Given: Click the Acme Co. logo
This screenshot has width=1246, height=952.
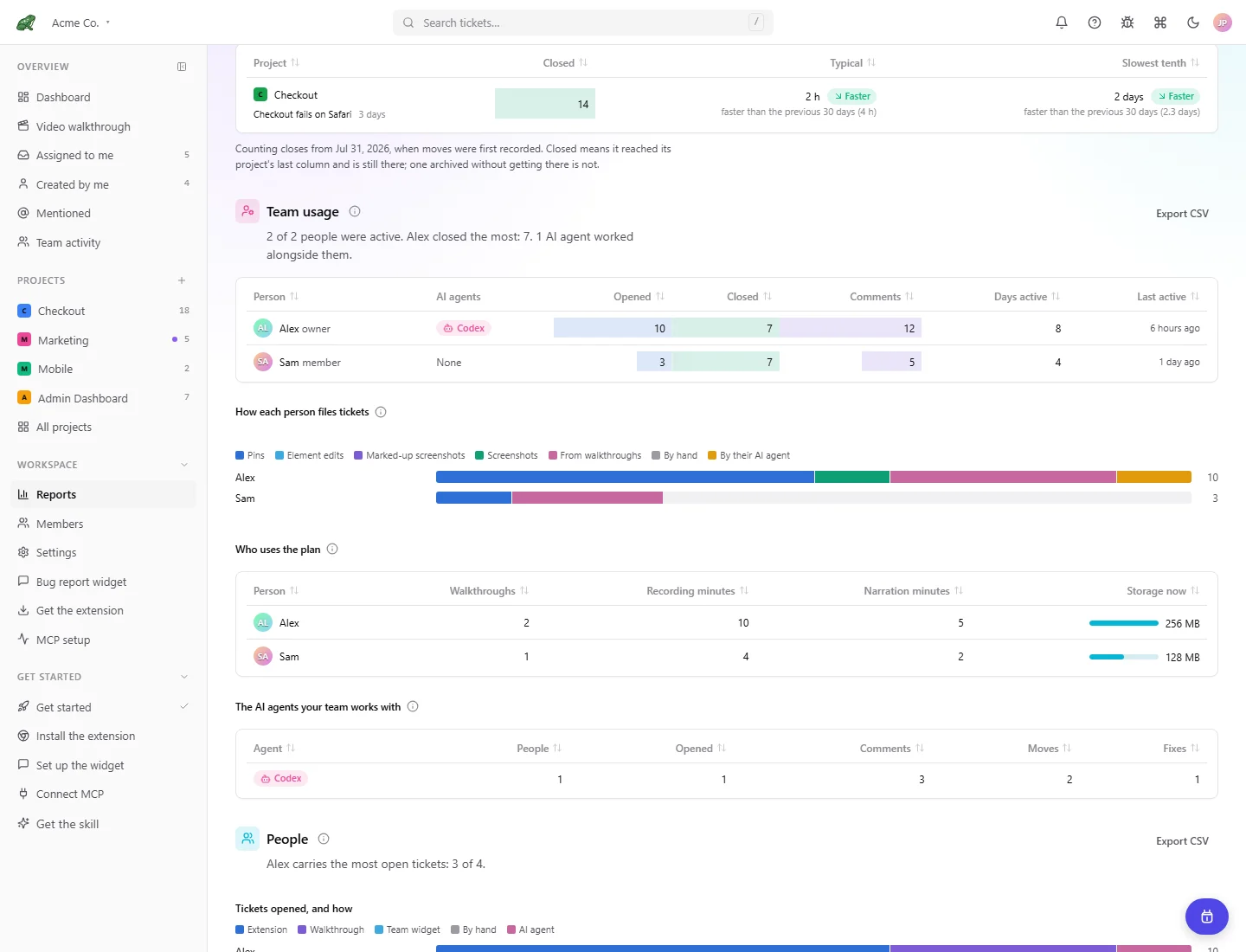Looking at the screenshot, I should click(x=26, y=23).
